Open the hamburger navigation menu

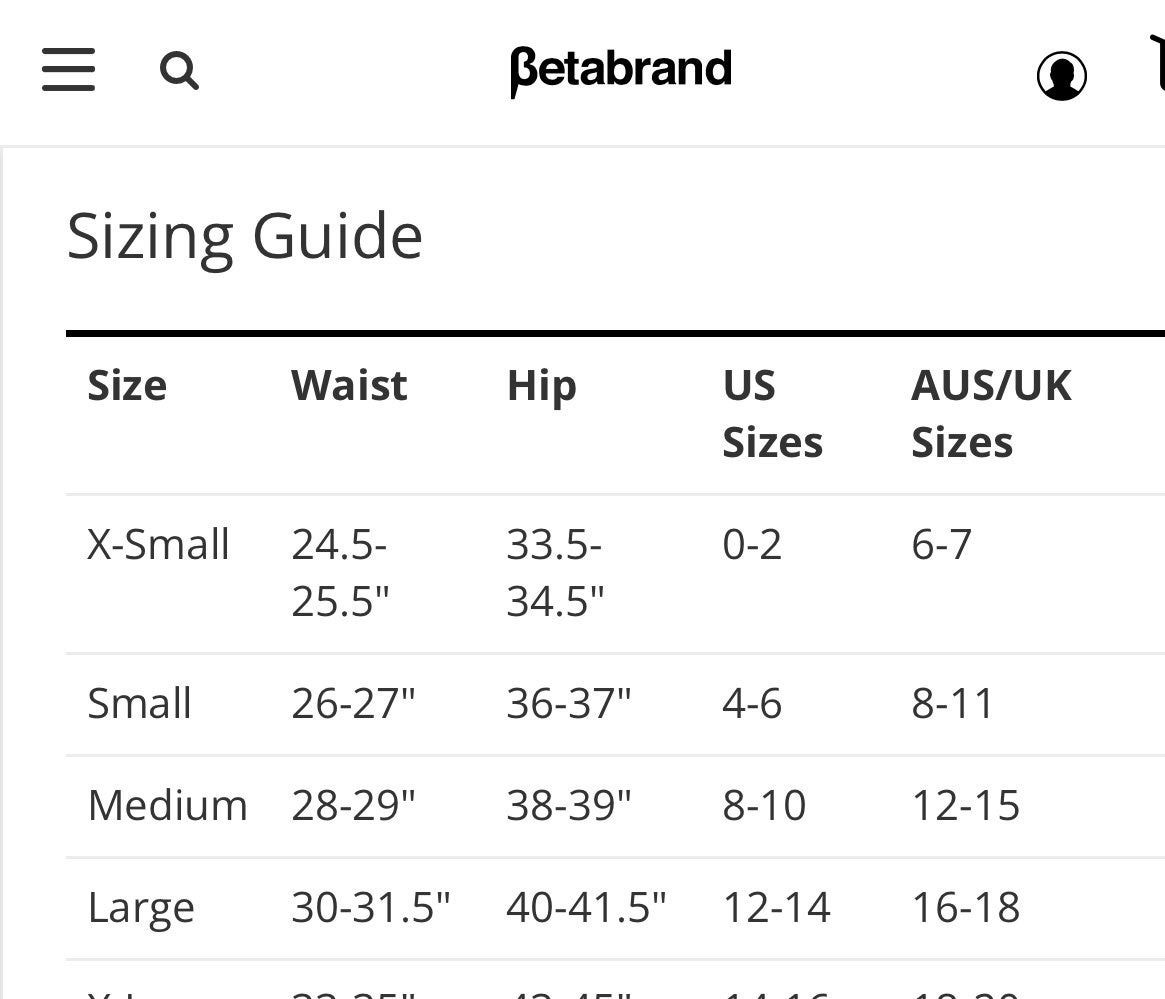pyautogui.click(x=68, y=70)
